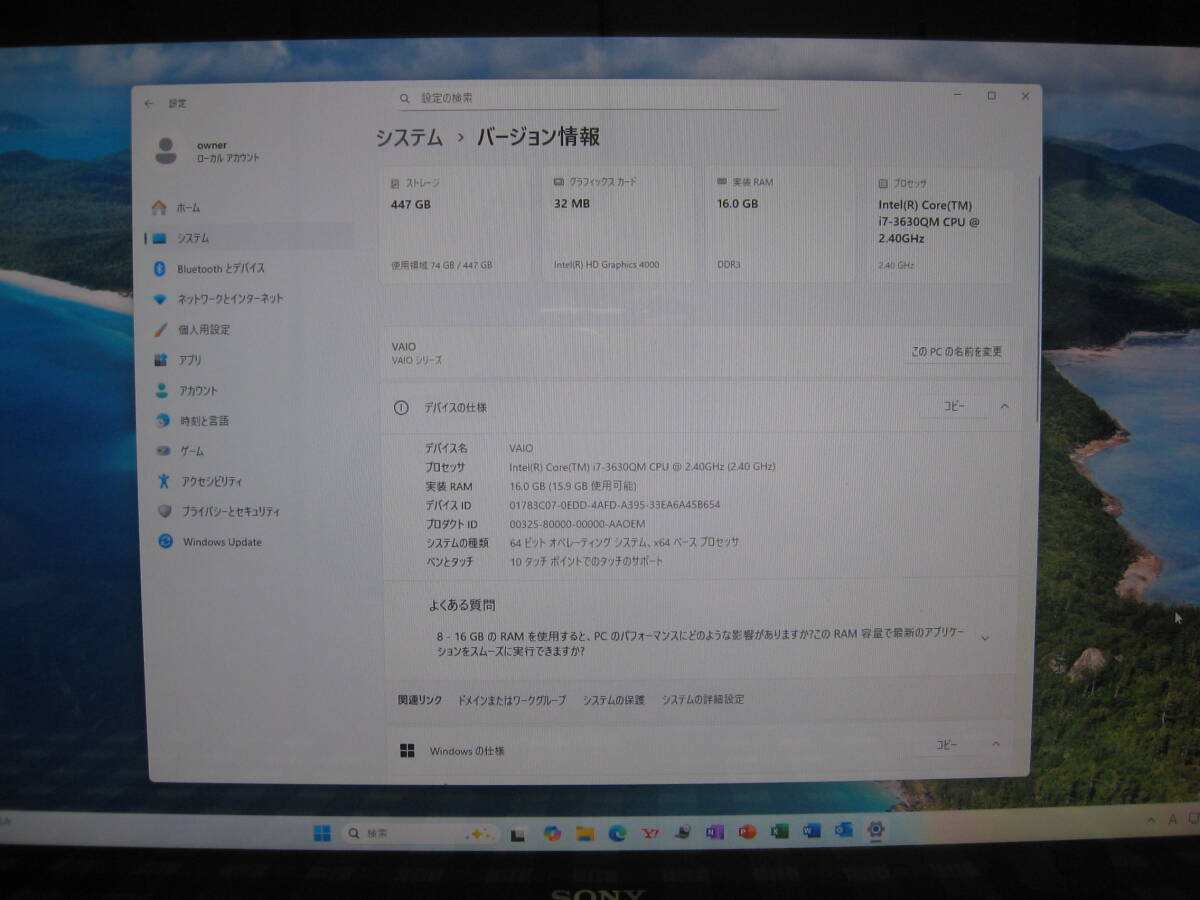
Task: Expand the RAM performance FAQ entry
Action: coord(985,638)
